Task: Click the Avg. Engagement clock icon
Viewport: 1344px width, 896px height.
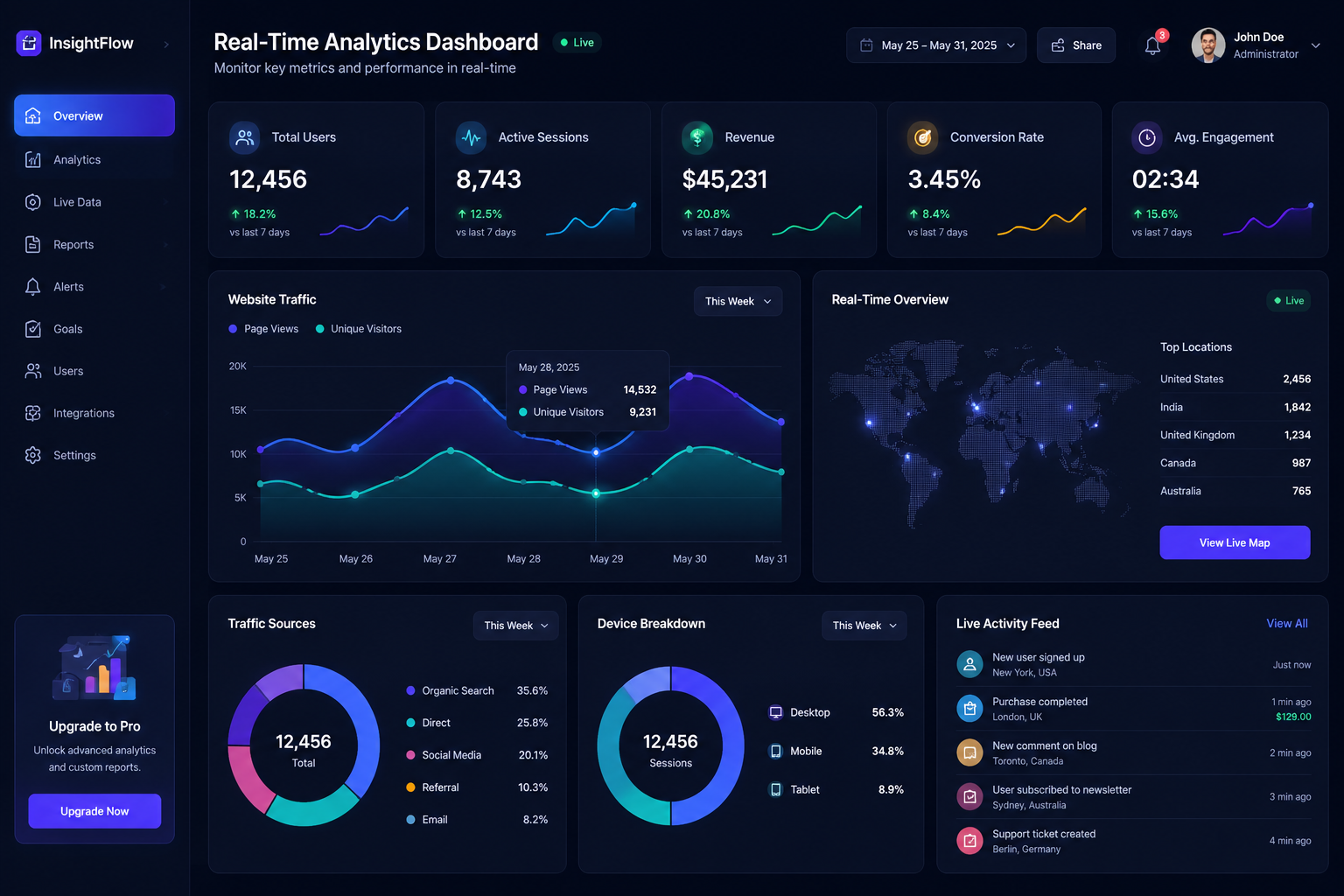Action: tap(1147, 137)
